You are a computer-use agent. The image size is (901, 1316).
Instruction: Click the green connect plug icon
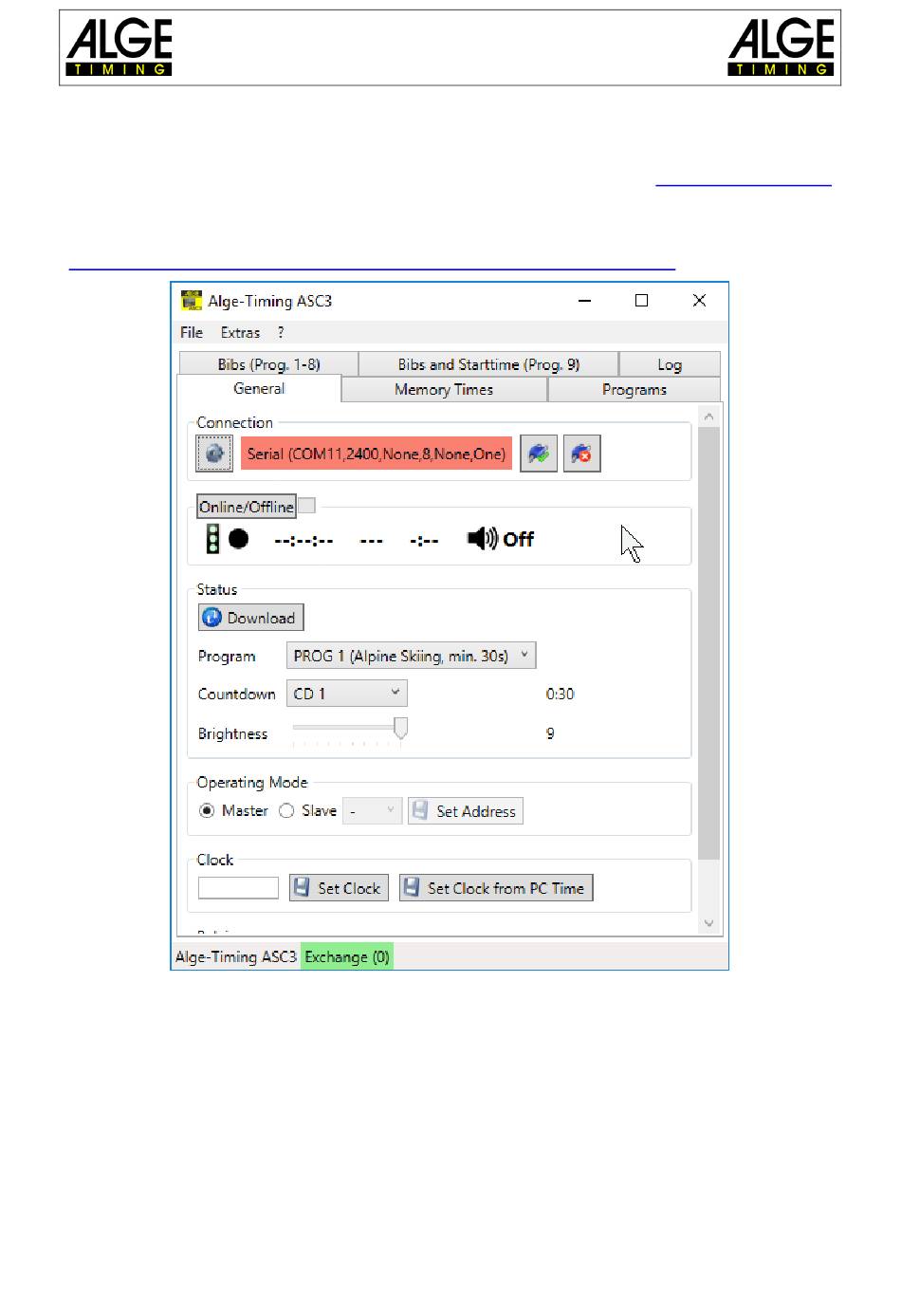pyautogui.click(x=539, y=454)
